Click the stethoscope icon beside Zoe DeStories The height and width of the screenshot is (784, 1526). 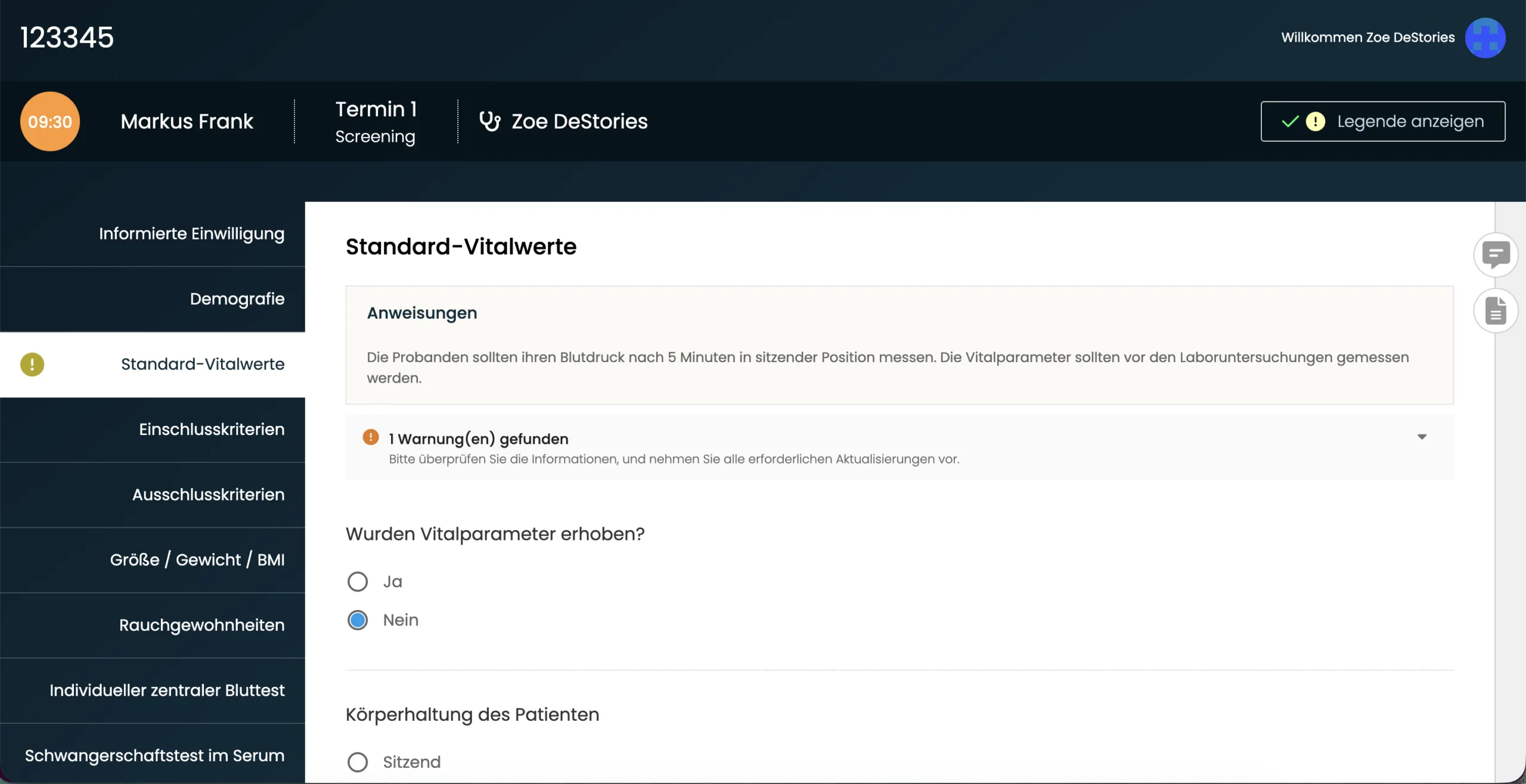[489, 122]
